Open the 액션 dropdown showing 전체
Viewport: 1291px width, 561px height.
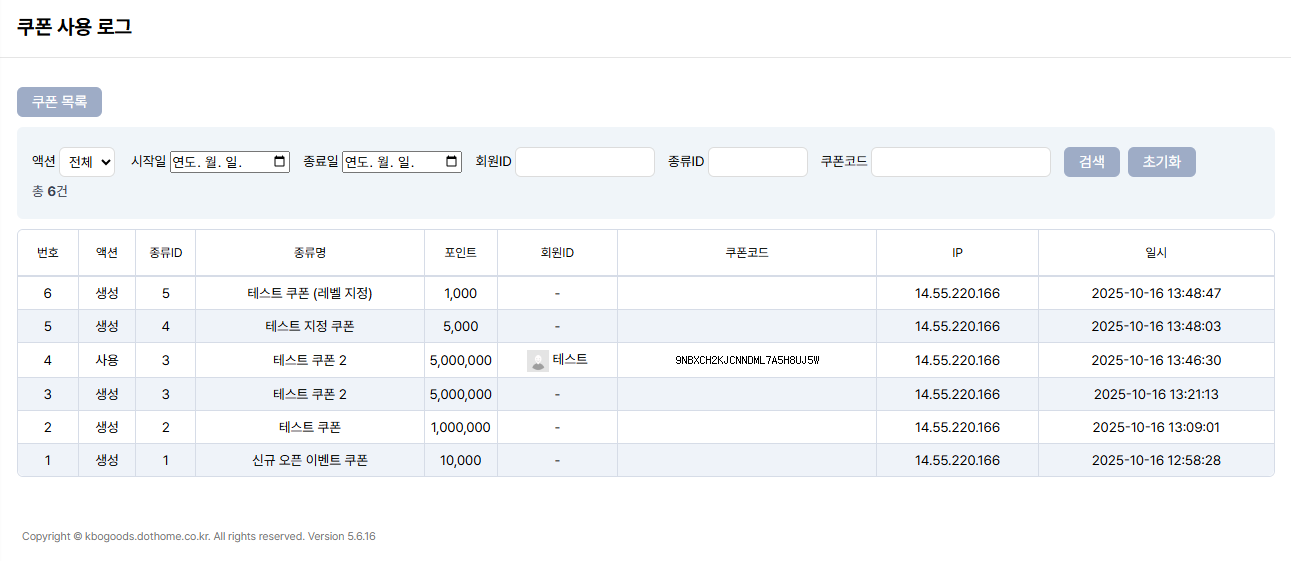tap(87, 162)
